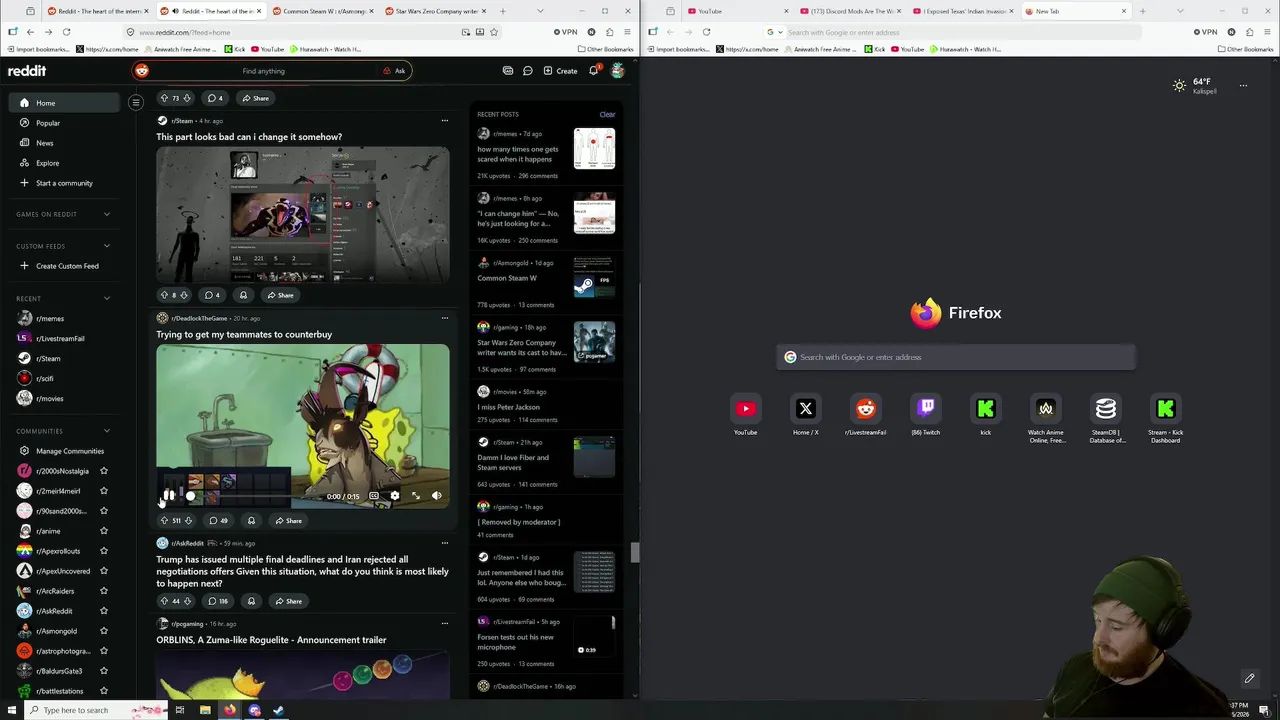This screenshot has height=720, width=1280.
Task: Collapse the Custom Feeds section
Action: [107, 246]
